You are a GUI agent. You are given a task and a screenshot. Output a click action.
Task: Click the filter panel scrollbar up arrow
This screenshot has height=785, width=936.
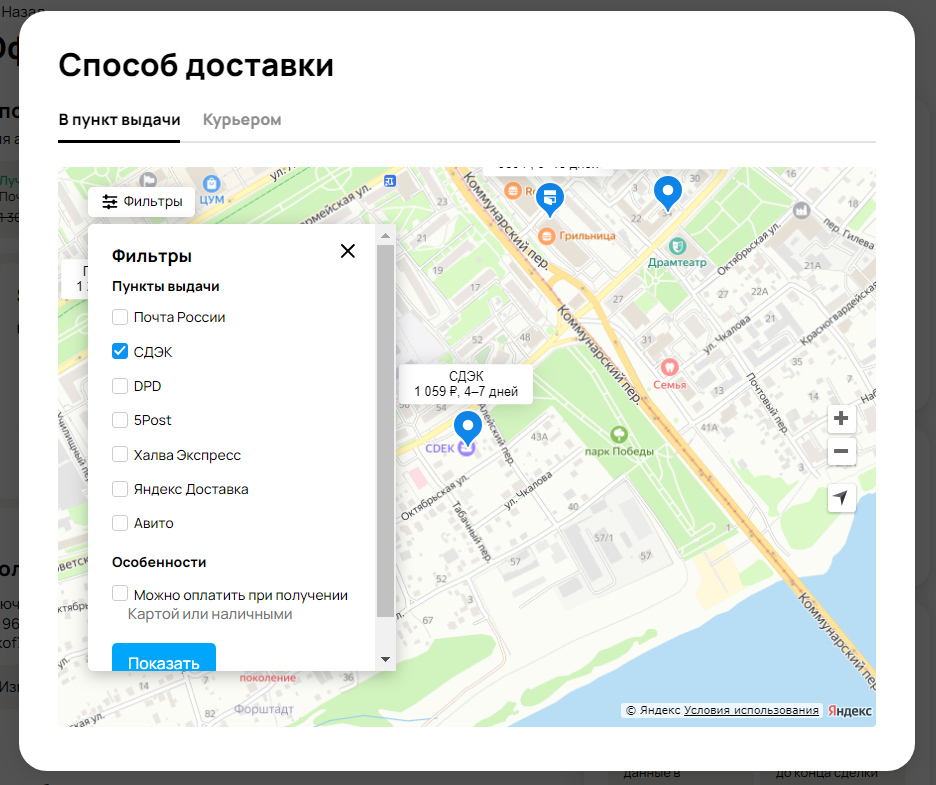click(386, 236)
